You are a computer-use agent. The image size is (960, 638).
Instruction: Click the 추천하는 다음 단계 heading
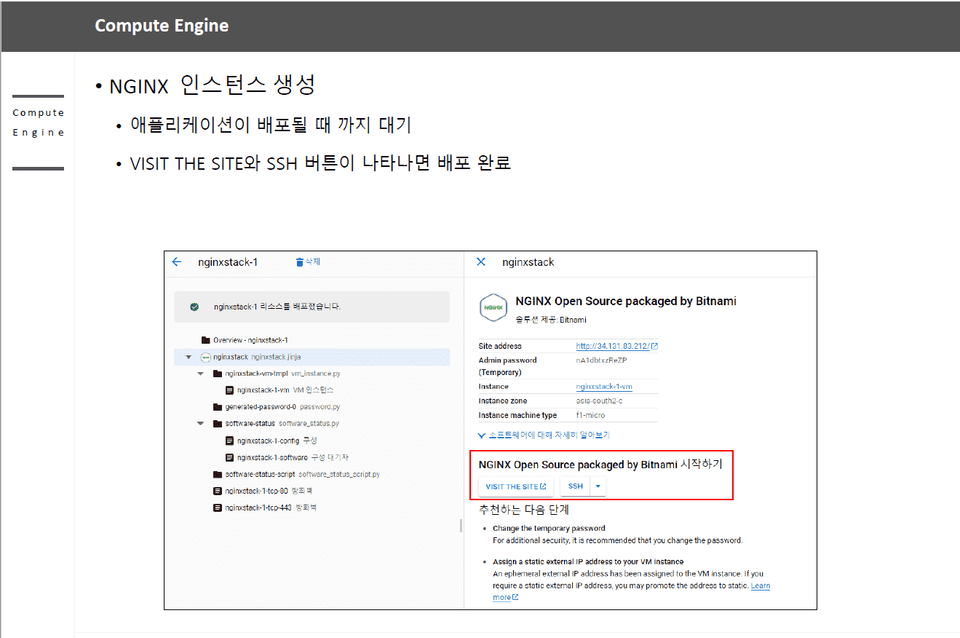click(524, 509)
